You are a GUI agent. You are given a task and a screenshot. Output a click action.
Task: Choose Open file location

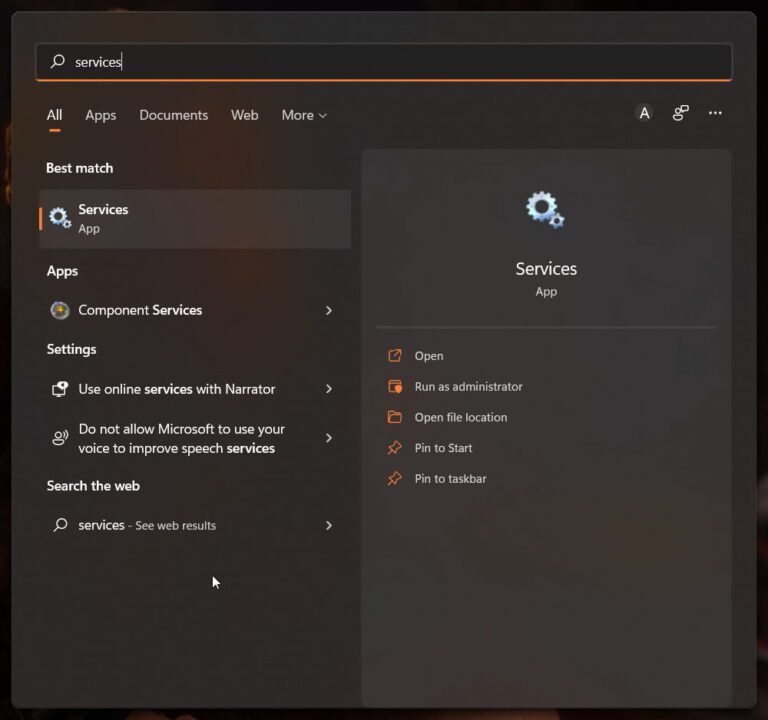coord(461,417)
